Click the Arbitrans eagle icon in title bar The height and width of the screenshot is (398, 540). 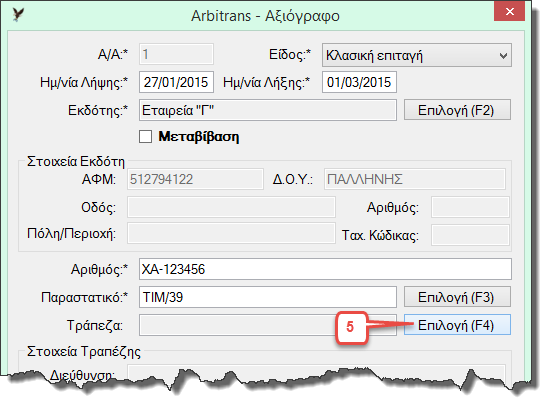17,14
